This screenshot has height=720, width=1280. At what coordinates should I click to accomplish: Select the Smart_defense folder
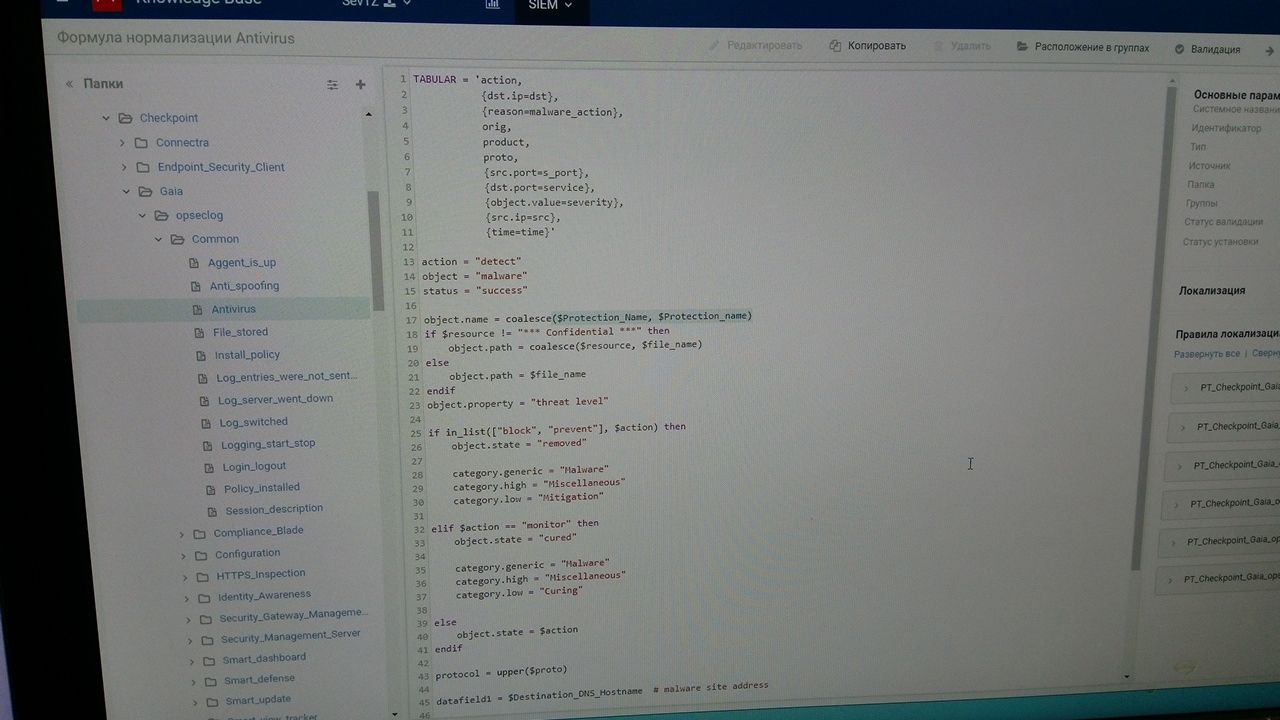[x=259, y=680]
